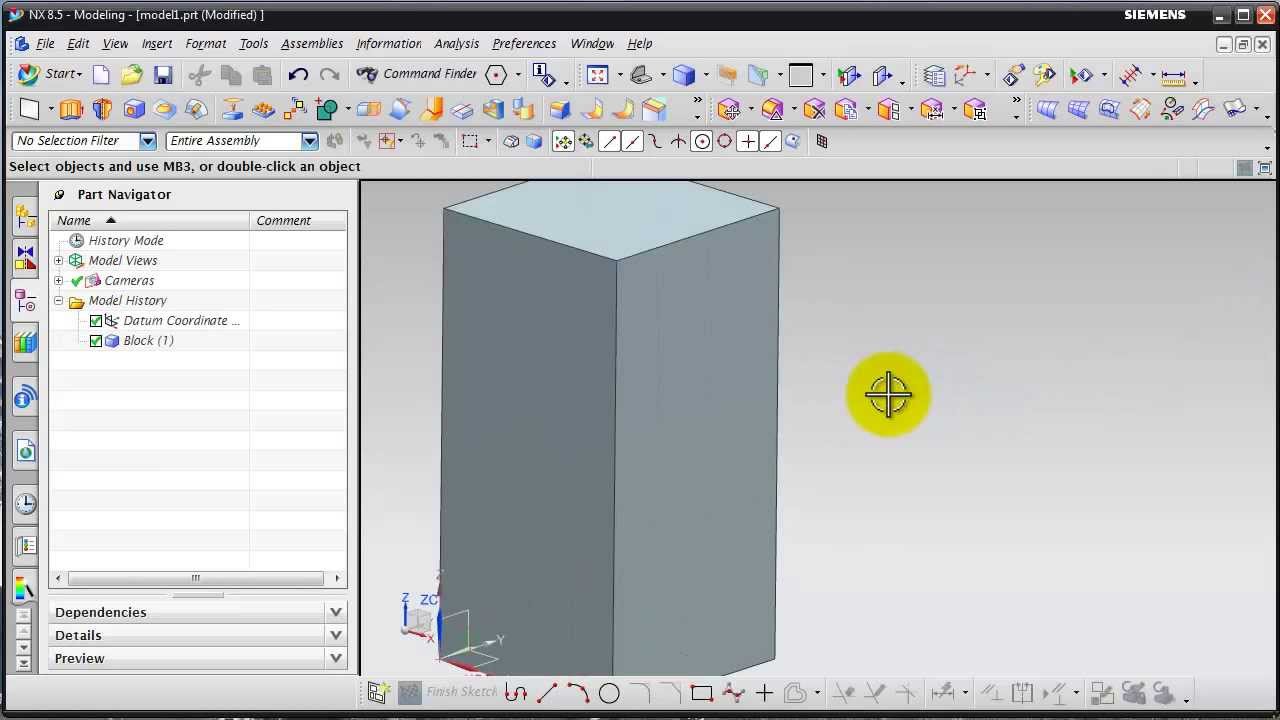Open the Layer Settings icon

(x=934, y=75)
